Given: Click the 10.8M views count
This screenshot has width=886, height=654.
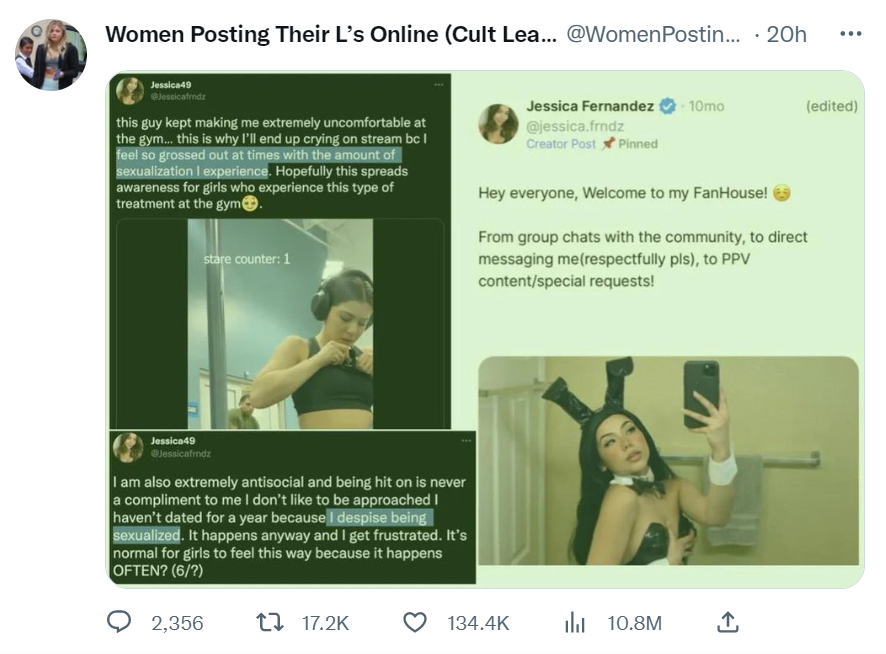Looking at the screenshot, I should point(635,623).
